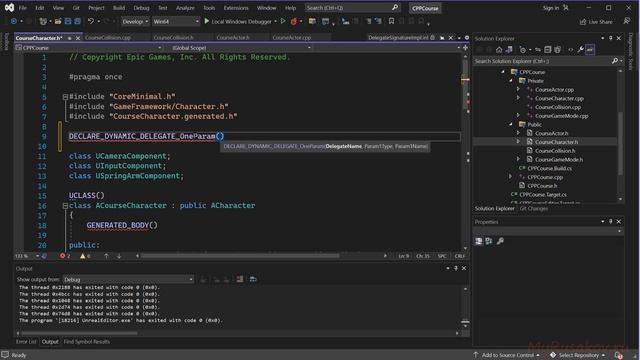Click the View Code brackets icon
Screen dimensions: 640x360
point(571,50)
